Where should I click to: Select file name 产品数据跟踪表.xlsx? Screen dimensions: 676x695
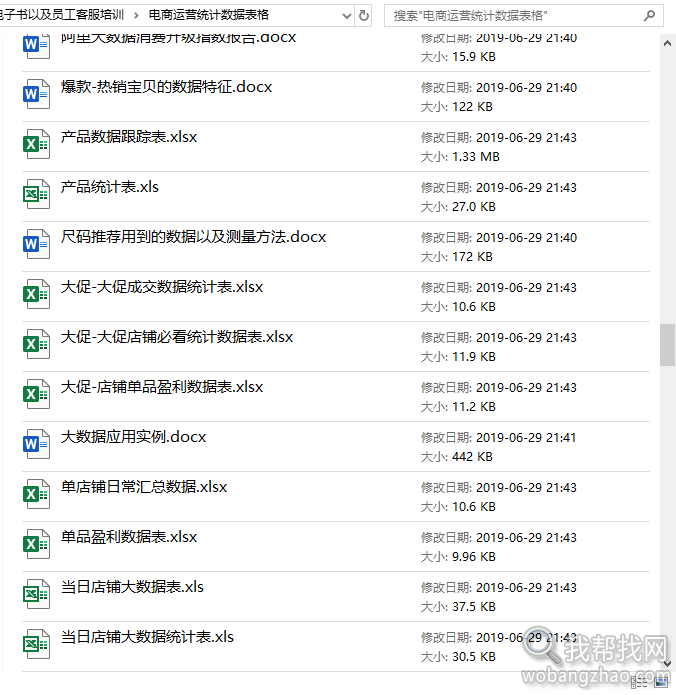[129, 137]
